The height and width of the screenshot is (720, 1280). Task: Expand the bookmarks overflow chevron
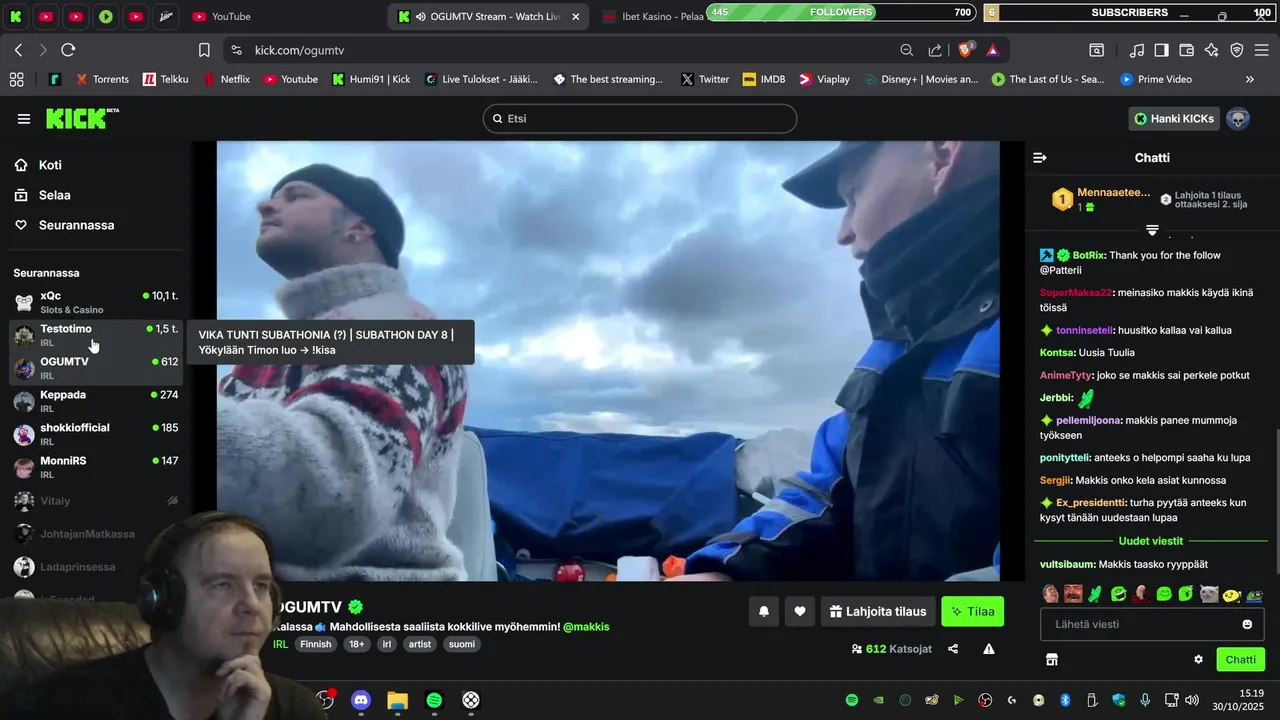click(x=1249, y=79)
